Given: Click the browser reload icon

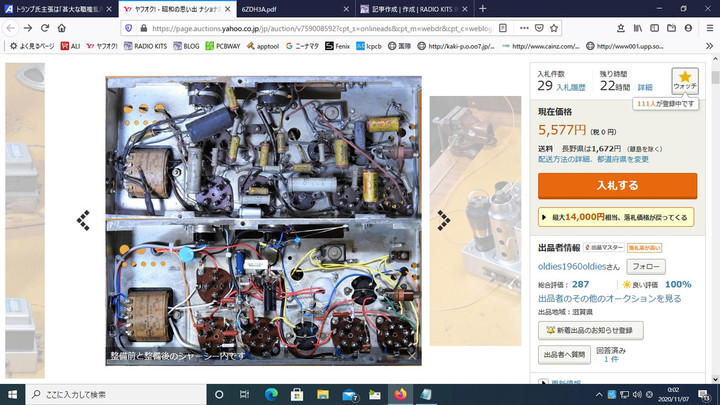Looking at the screenshot, I should [x=43, y=28].
